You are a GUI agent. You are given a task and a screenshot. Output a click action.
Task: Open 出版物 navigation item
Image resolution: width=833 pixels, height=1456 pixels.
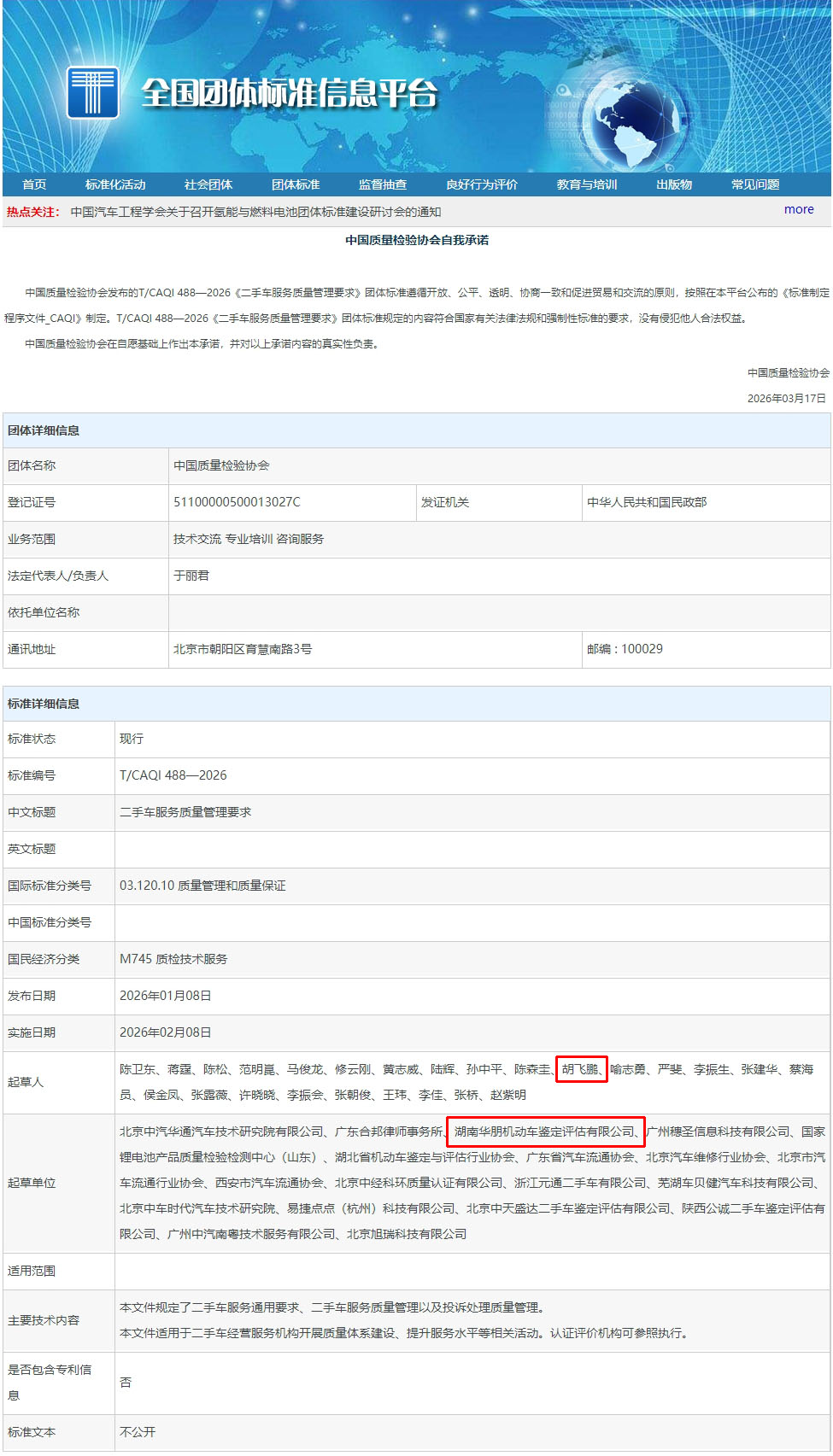click(x=674, y=184)
